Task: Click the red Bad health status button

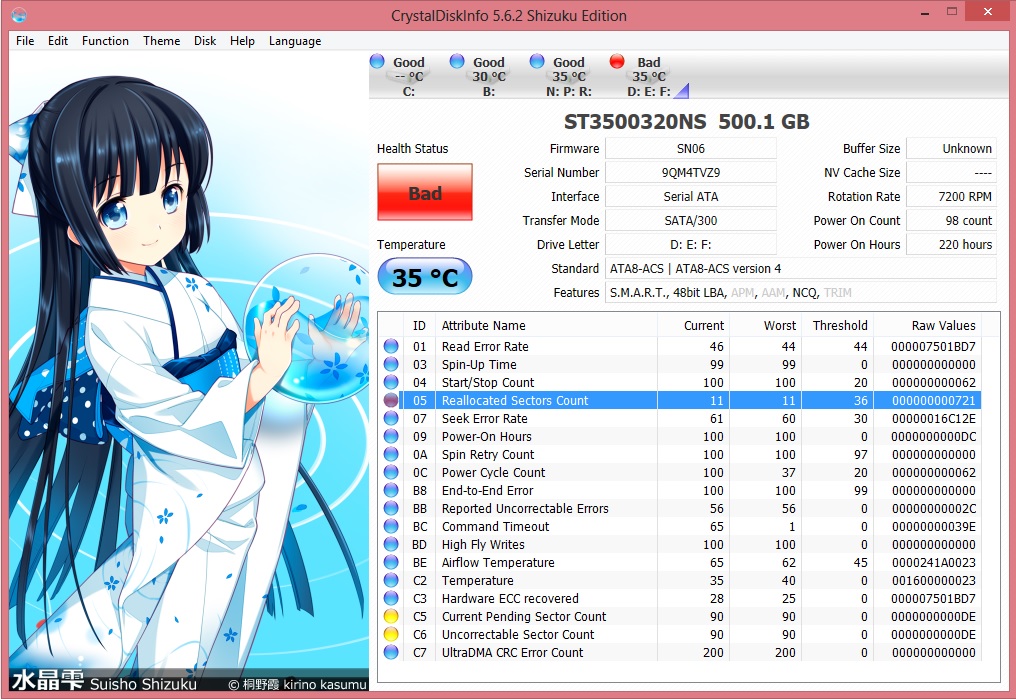Action: (x=425, y=192)
